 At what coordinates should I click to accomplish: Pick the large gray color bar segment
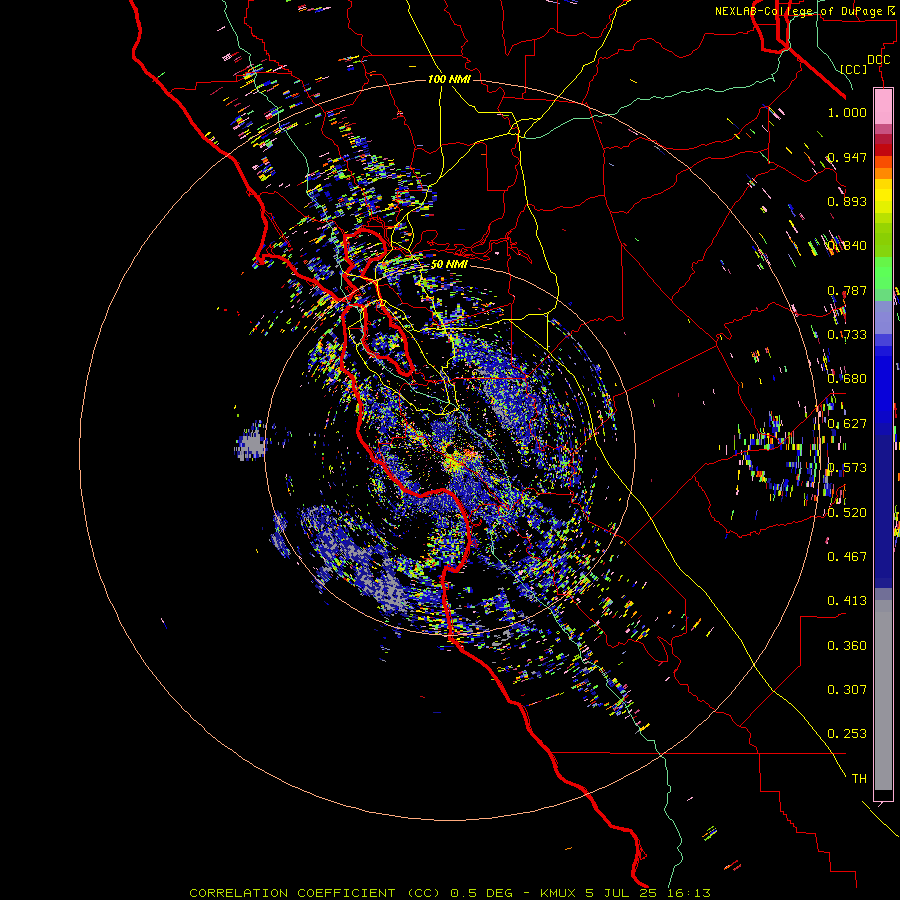tap(883, 701)
